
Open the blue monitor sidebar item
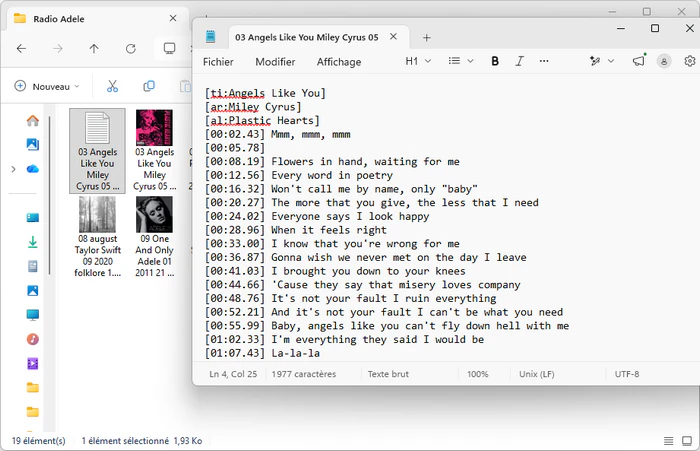33,315
